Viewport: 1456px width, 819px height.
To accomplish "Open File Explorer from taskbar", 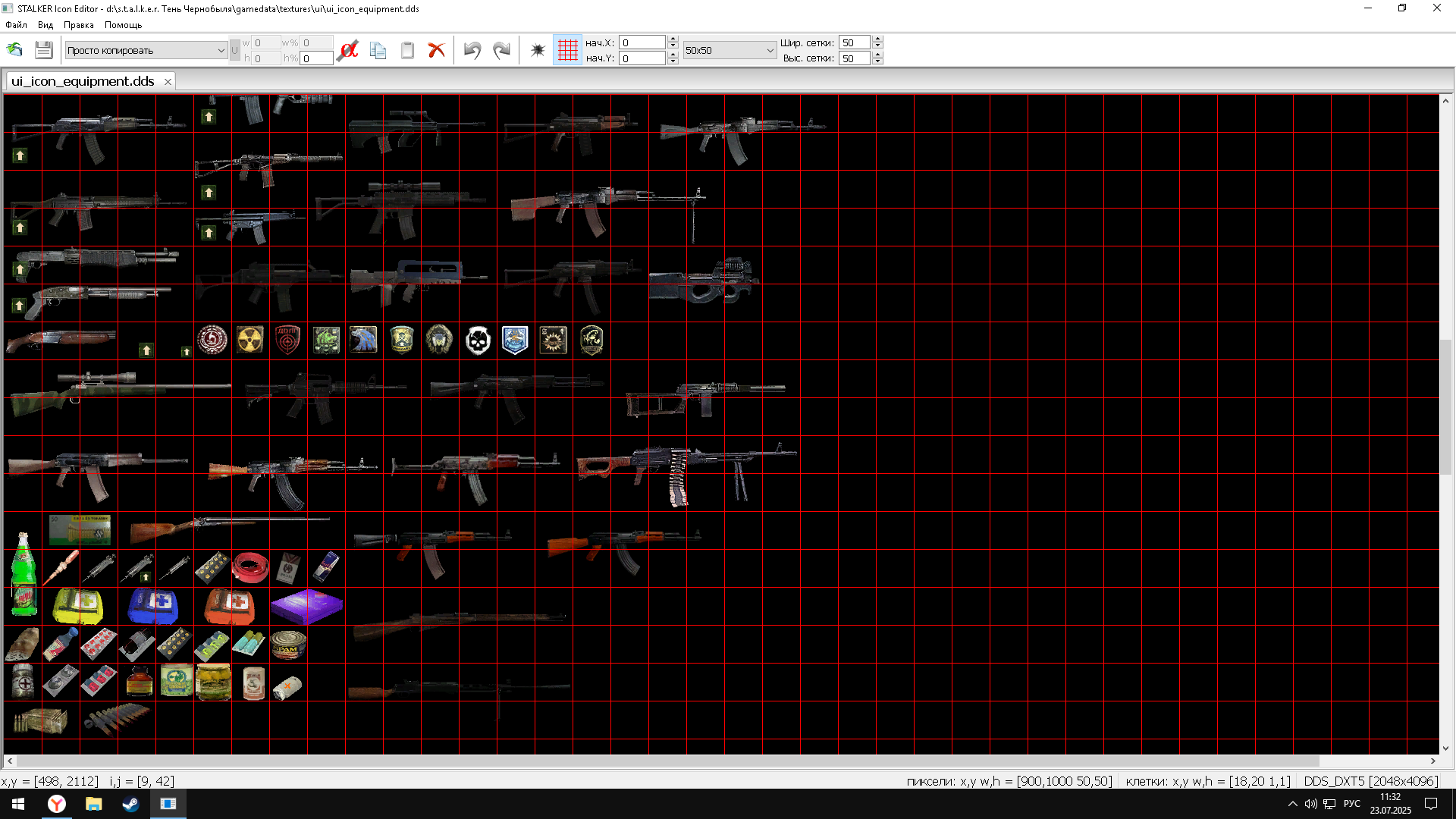I will [94, 804].
